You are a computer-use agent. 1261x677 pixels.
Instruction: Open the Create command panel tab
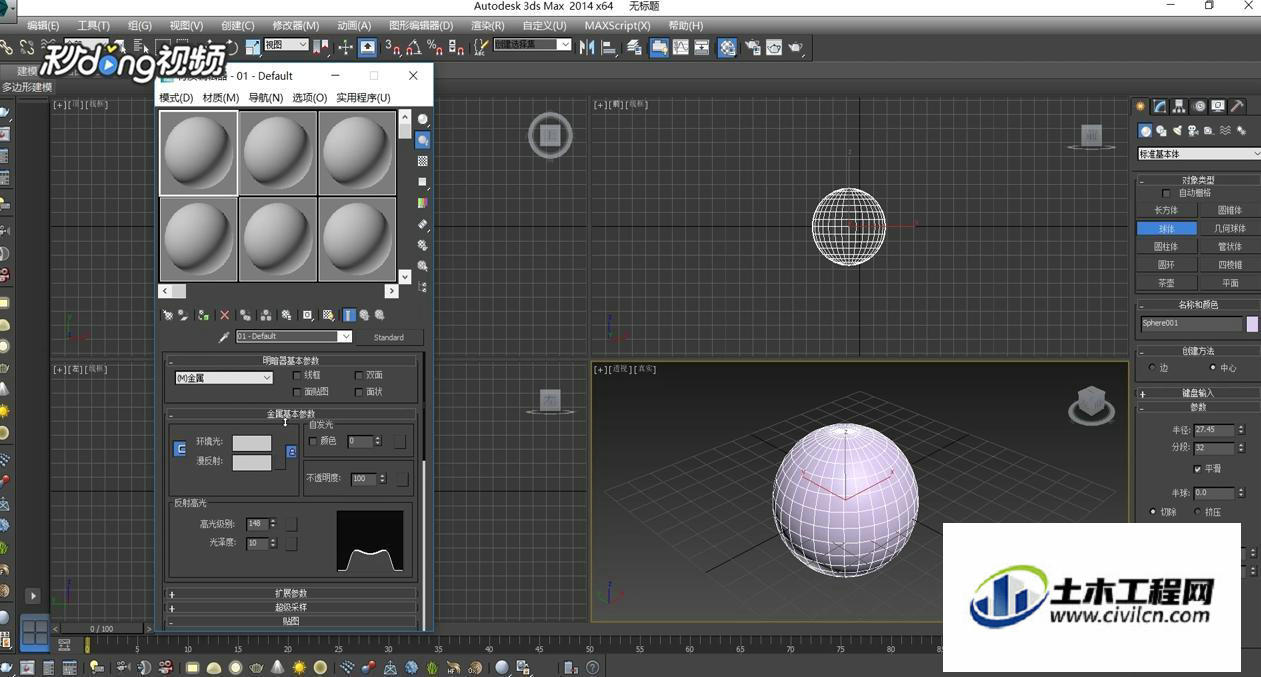[x=1140, y=106]
